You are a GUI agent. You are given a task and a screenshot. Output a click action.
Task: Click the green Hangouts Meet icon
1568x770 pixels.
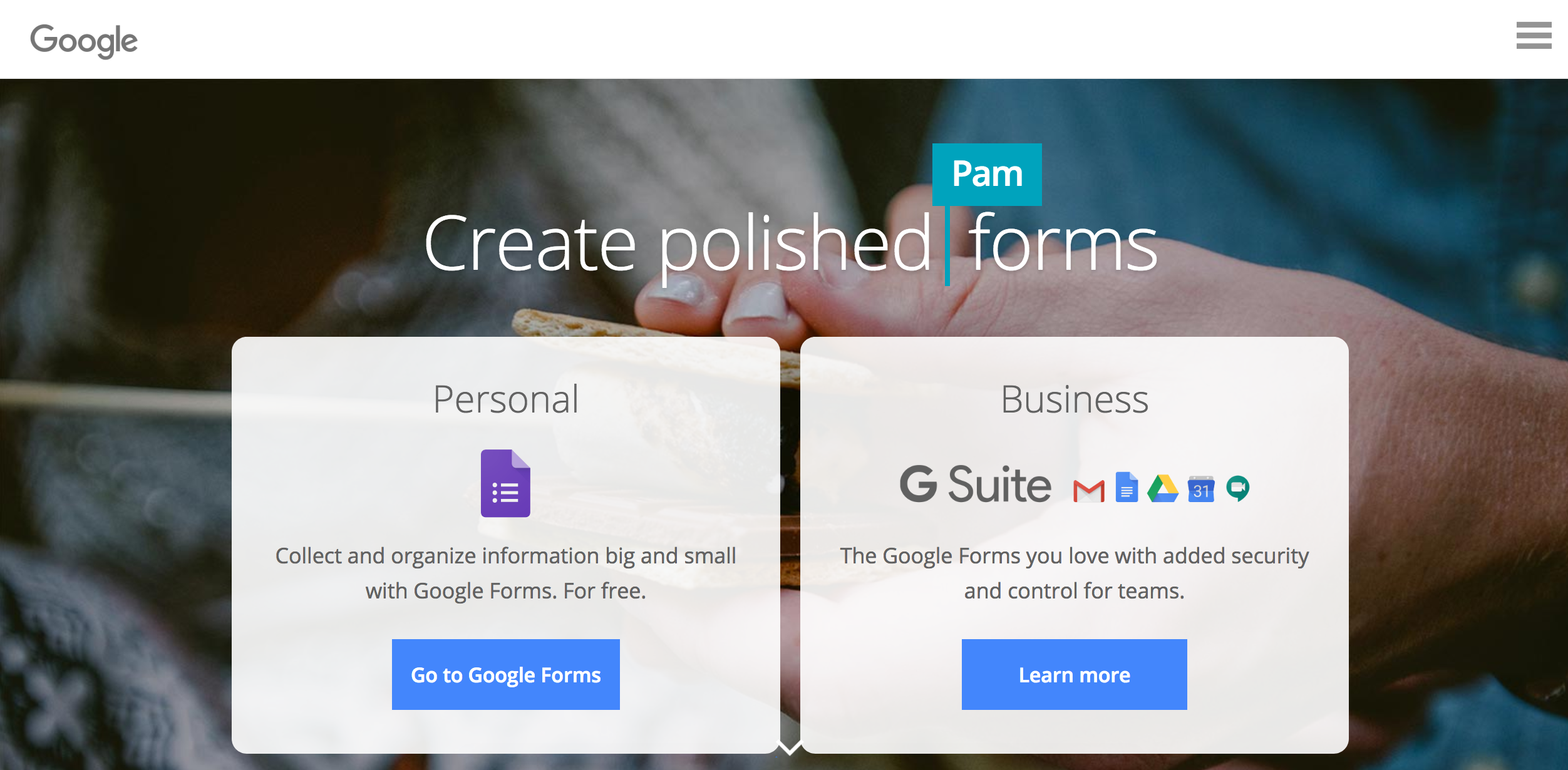(1237, 488)
